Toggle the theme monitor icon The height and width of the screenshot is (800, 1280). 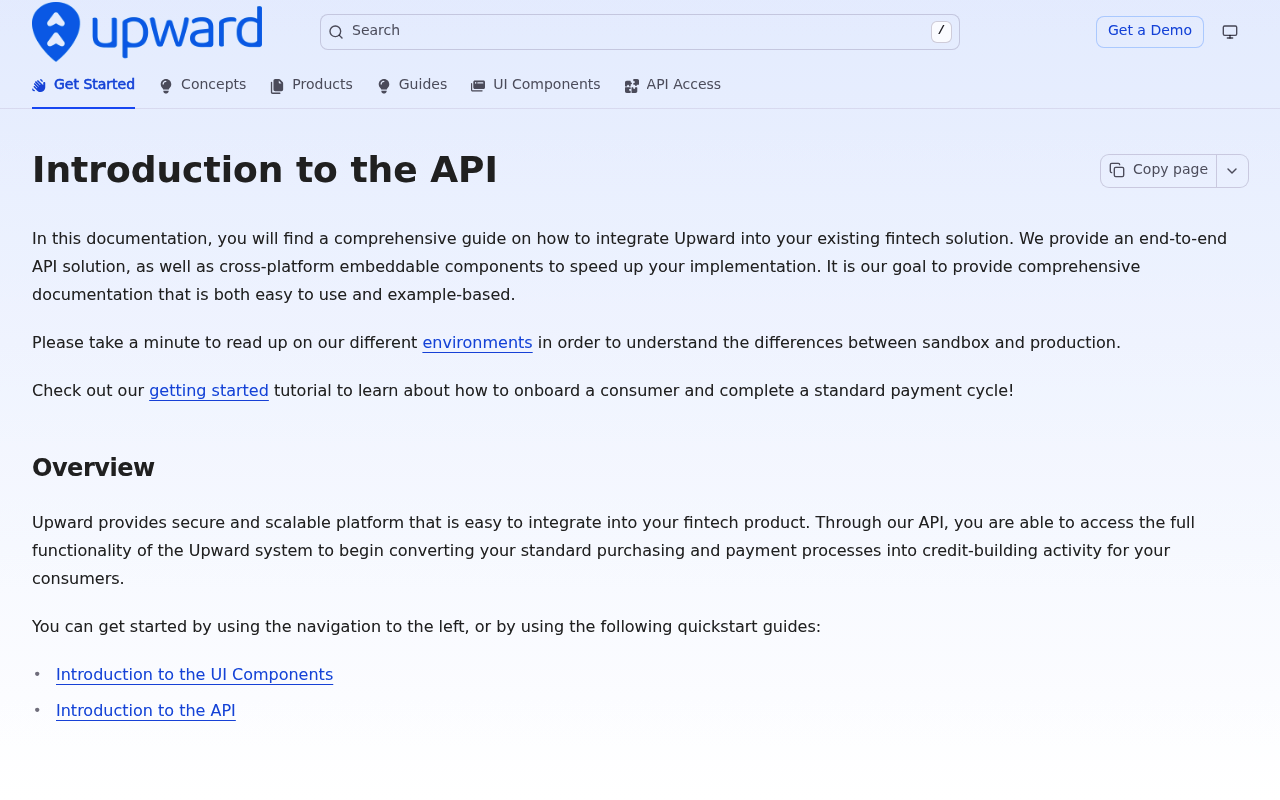pos(1230,32)
